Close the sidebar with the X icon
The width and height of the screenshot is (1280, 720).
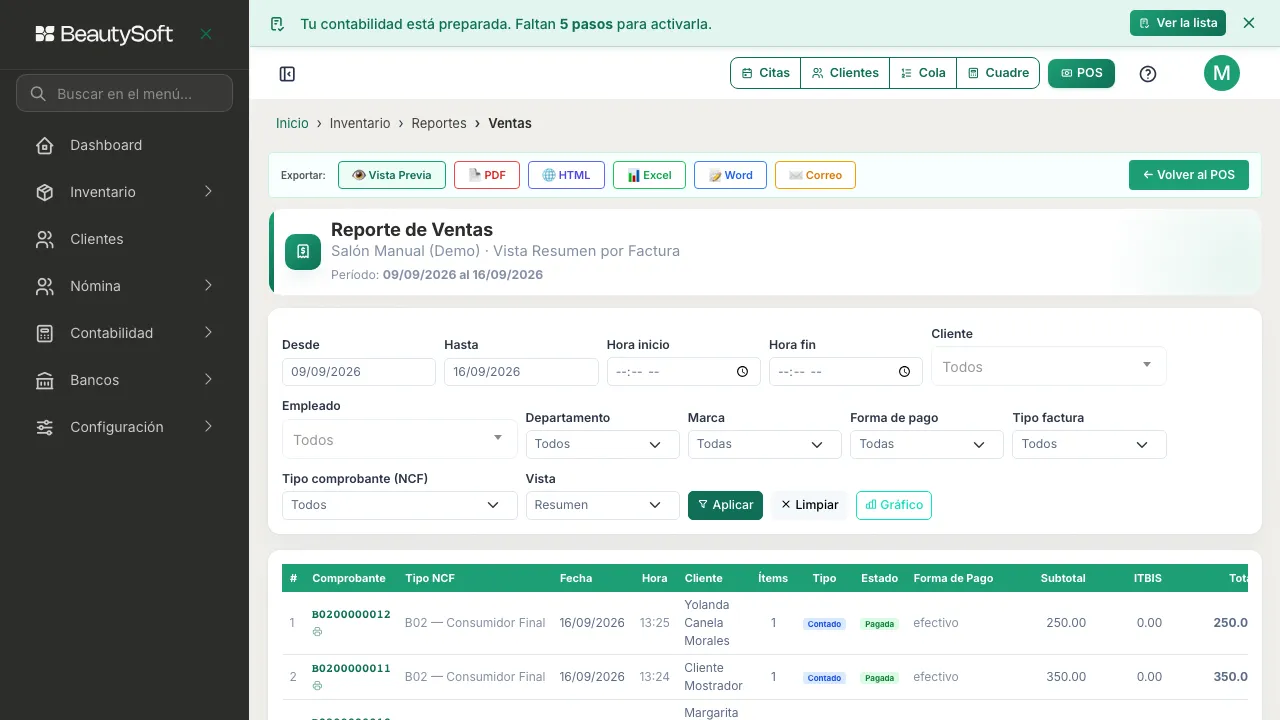(x=206, y=34)
